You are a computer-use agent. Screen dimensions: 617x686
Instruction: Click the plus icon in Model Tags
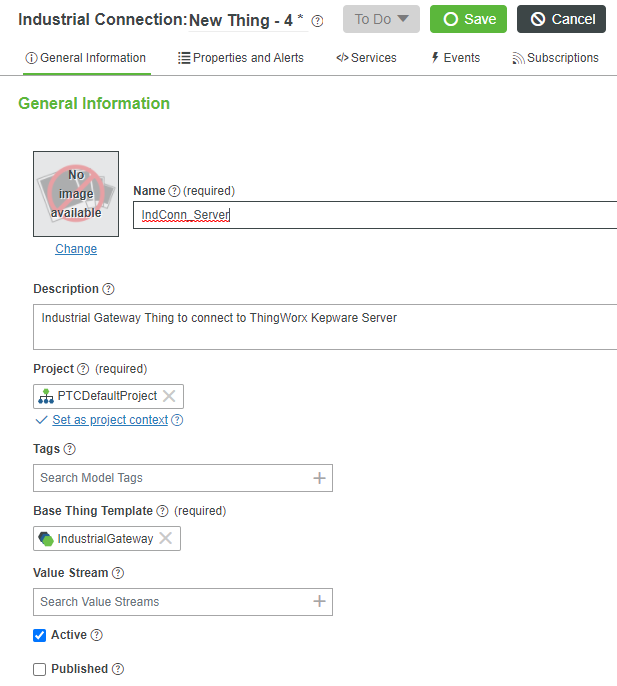point(319,478)
